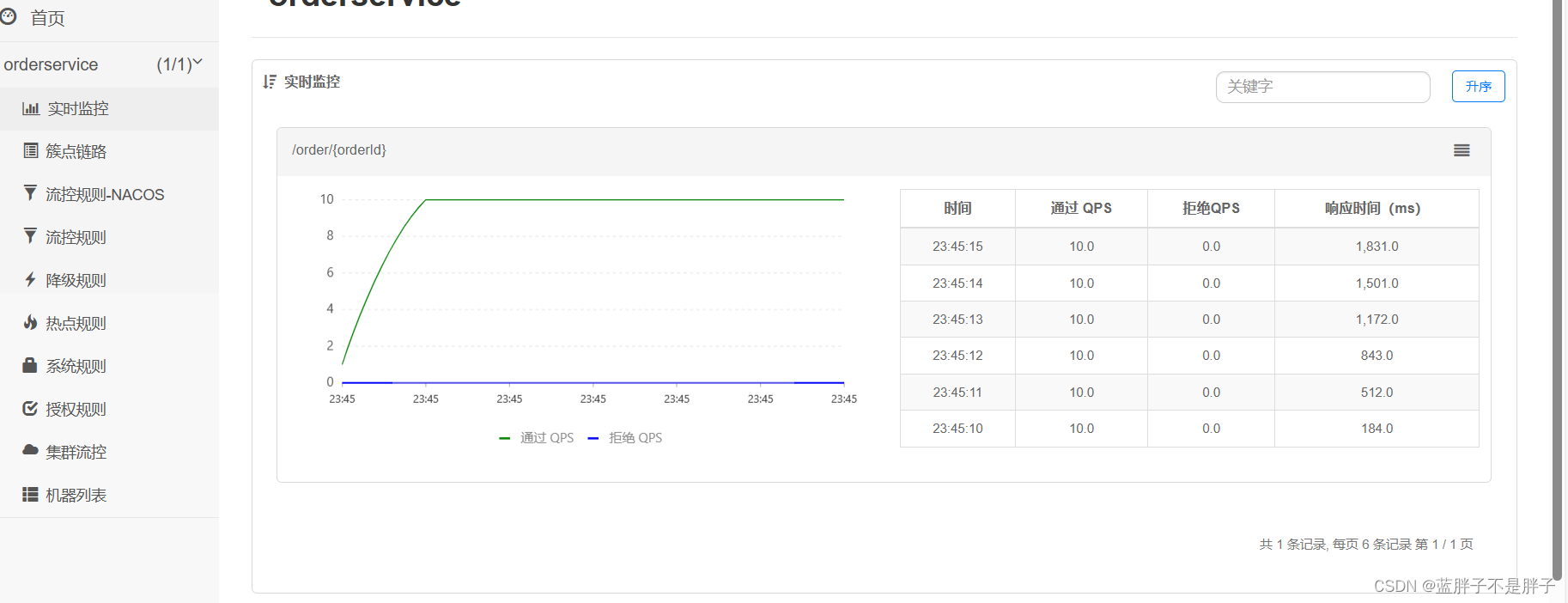Click the 1,831.0 response time value
This screenshot has height=603, width=1568.
1377,247
